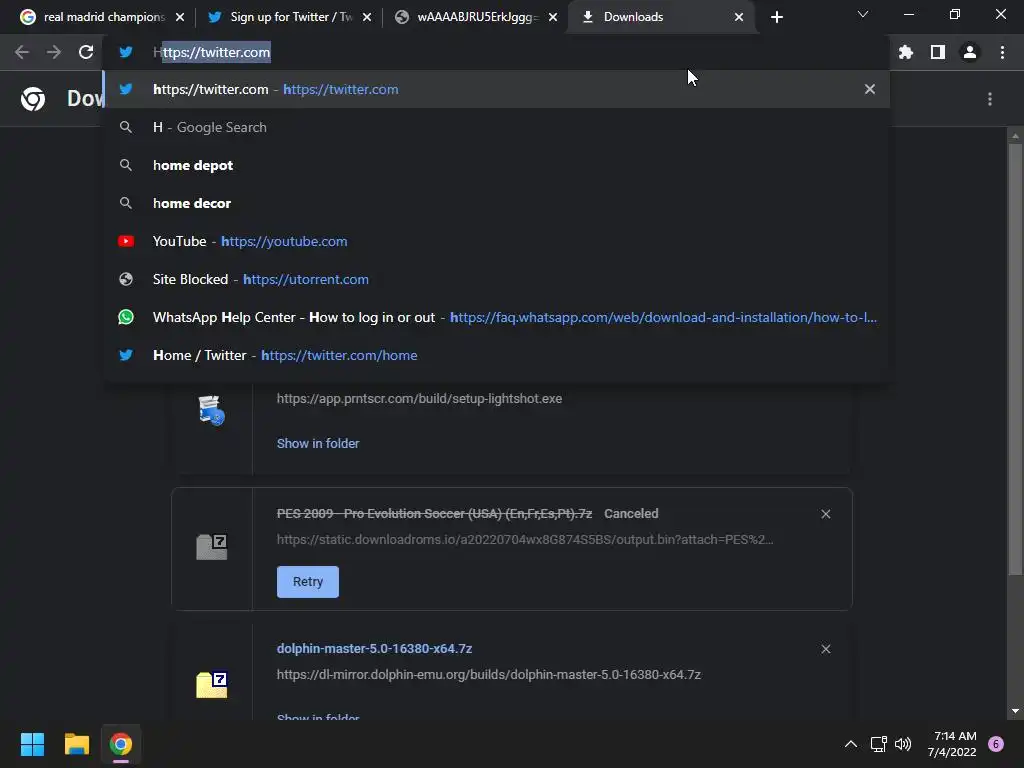This screenshot has width=1024, height=768.
Task: Open the Extensions puzzle icon
Action: coord(906,52)
